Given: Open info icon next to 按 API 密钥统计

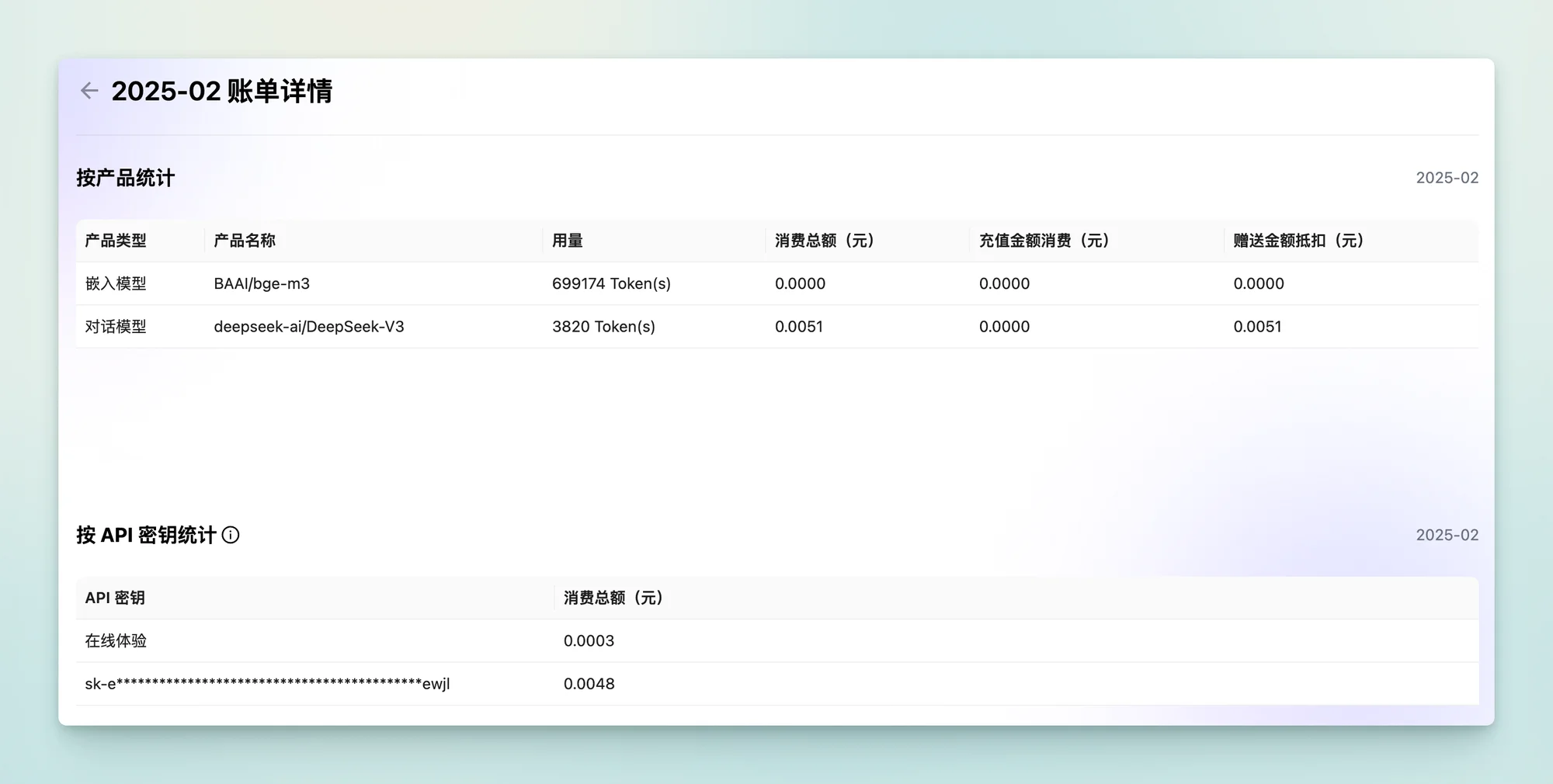Looking at the screenshot, I should coord(231,535).
